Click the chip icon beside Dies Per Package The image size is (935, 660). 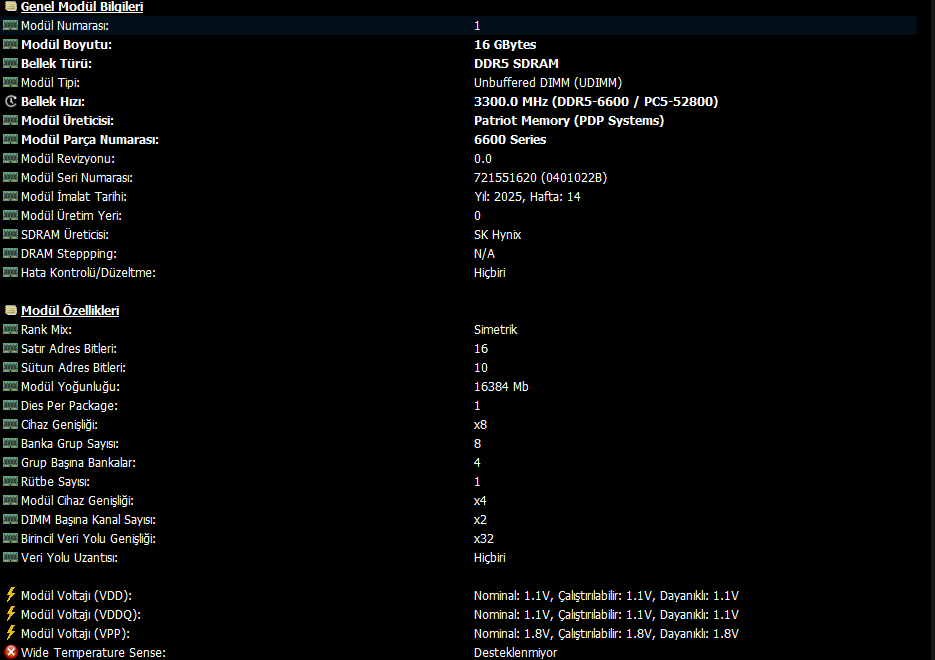pos(10,405)
